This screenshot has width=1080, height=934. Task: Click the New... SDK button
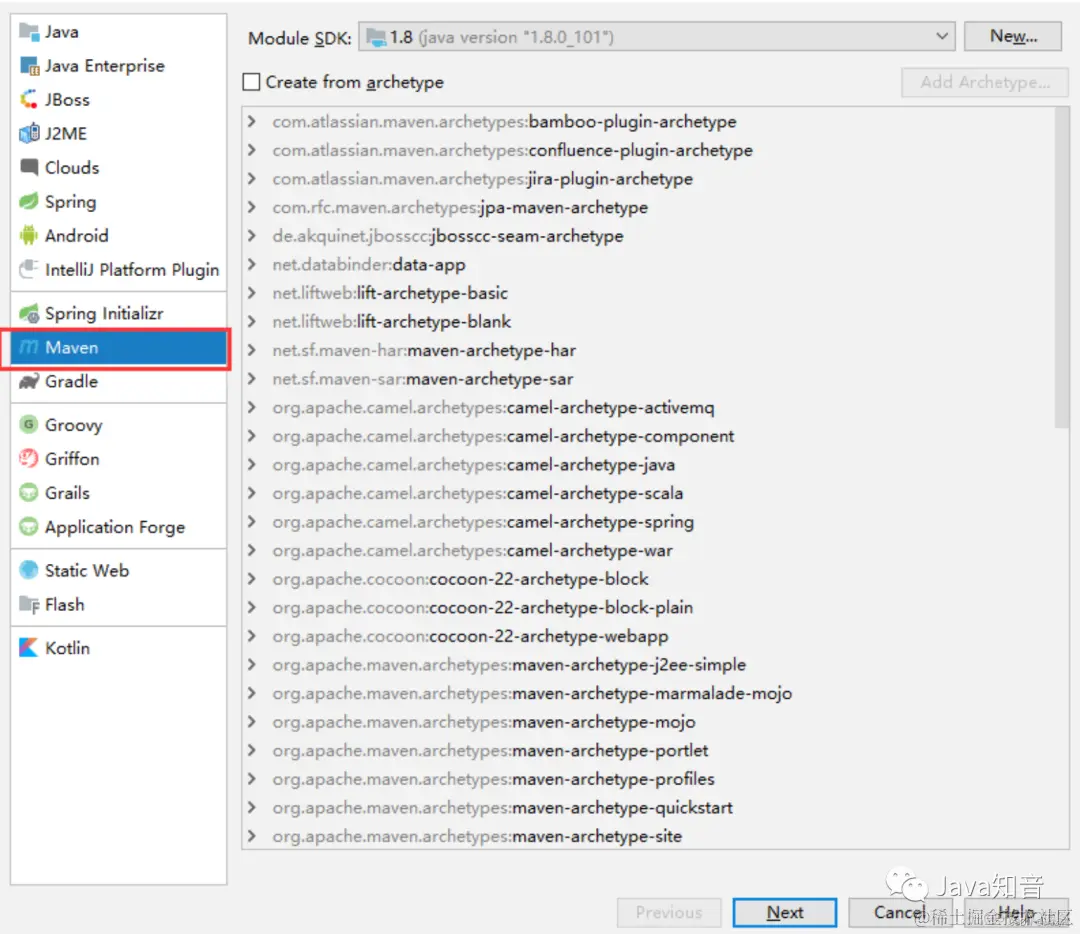[1012, 36]
